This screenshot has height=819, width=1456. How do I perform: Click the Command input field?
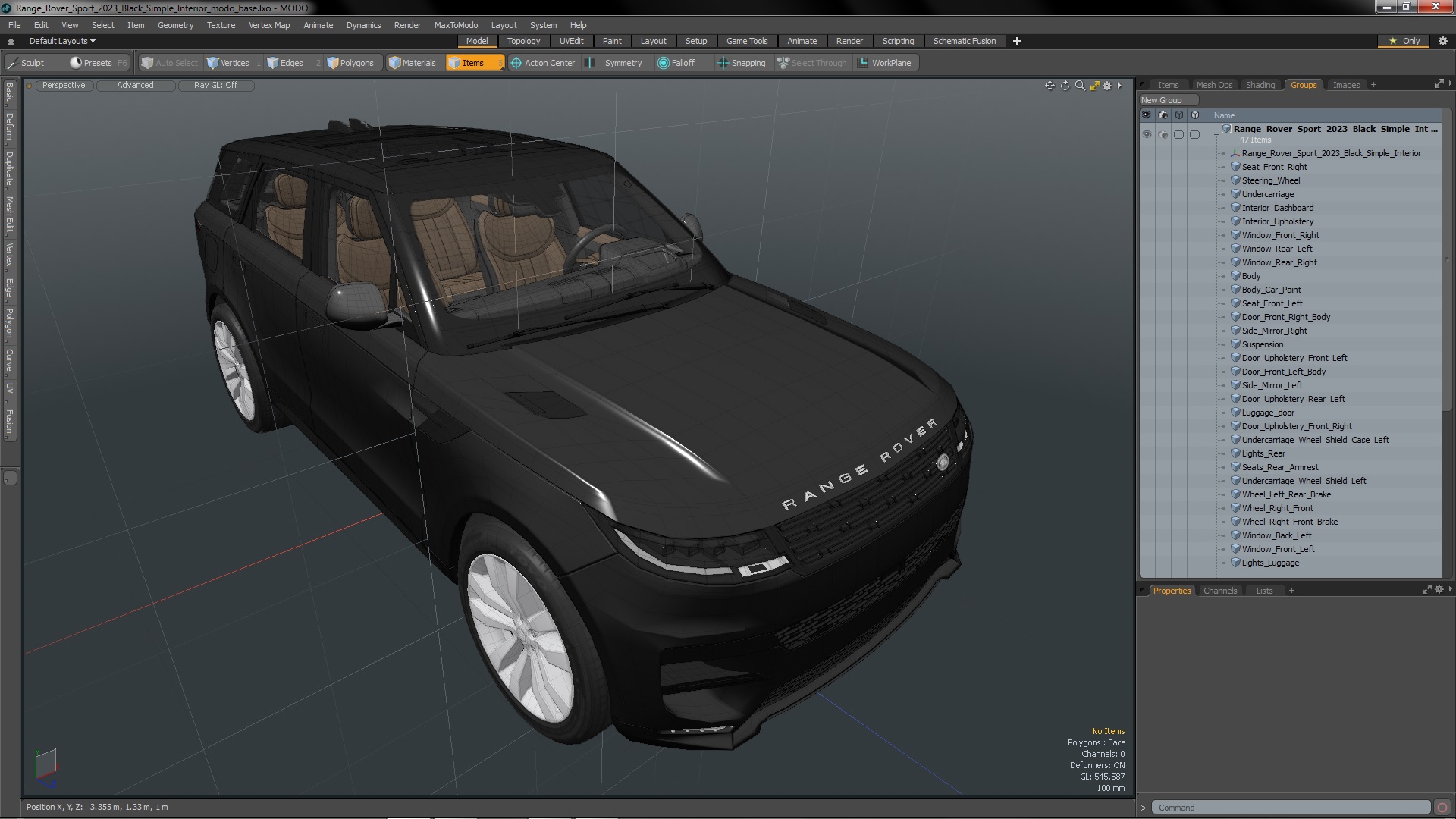coord(1291,808)
